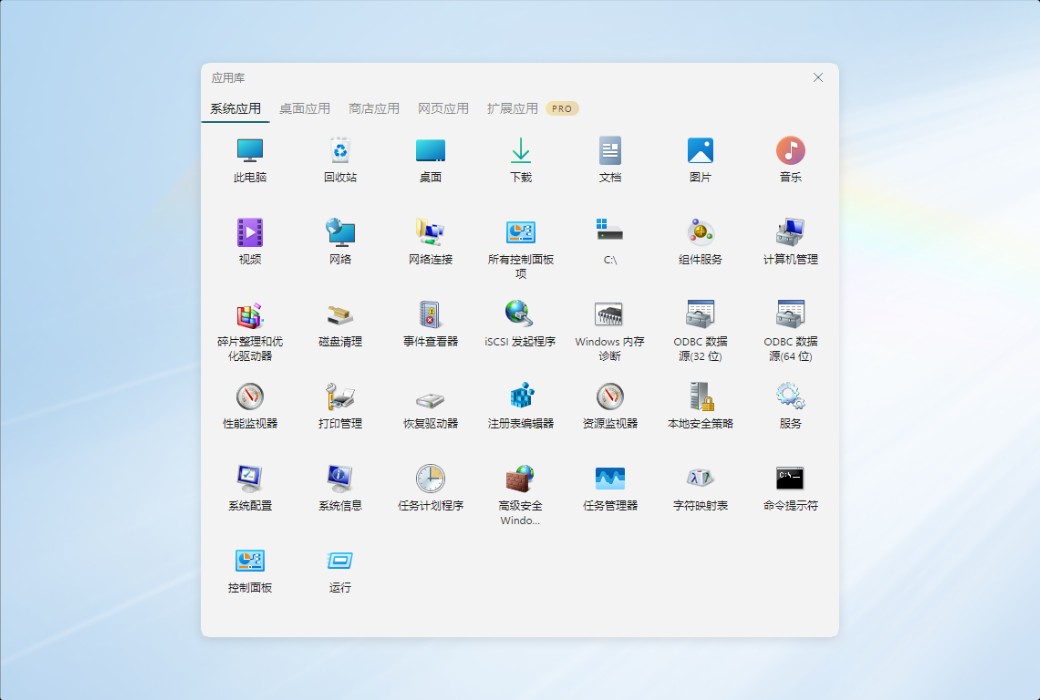Select the 桌面 icon
This screenshot has width=1040, height=700.
[430, 151]
